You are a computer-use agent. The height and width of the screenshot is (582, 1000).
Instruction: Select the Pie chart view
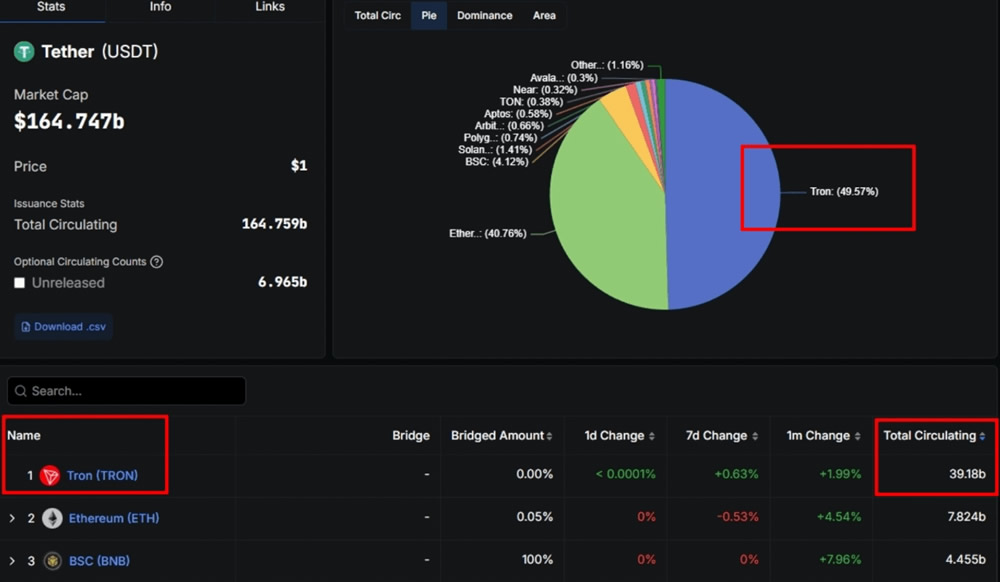429,15
